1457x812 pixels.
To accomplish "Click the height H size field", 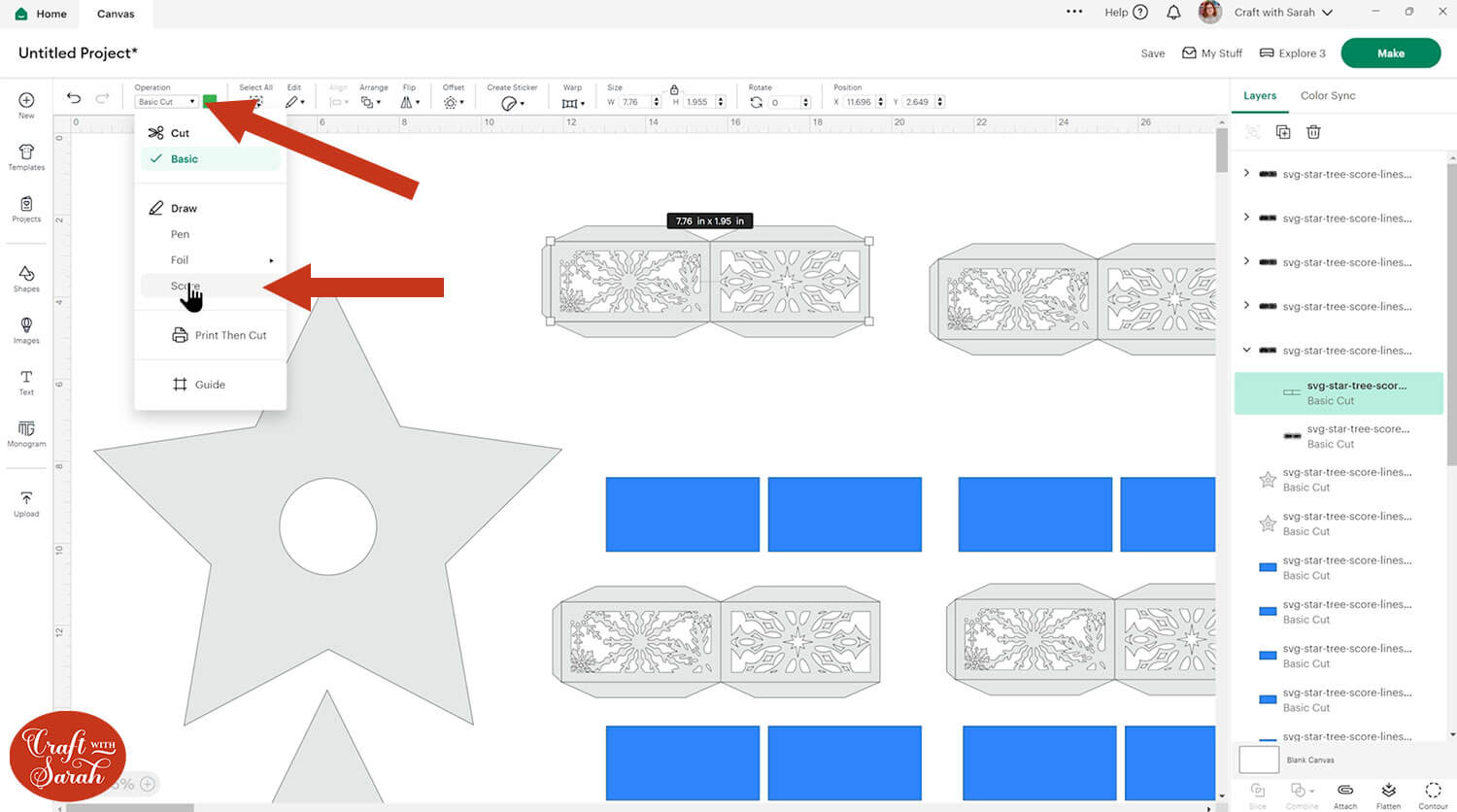I will [699, 102].
